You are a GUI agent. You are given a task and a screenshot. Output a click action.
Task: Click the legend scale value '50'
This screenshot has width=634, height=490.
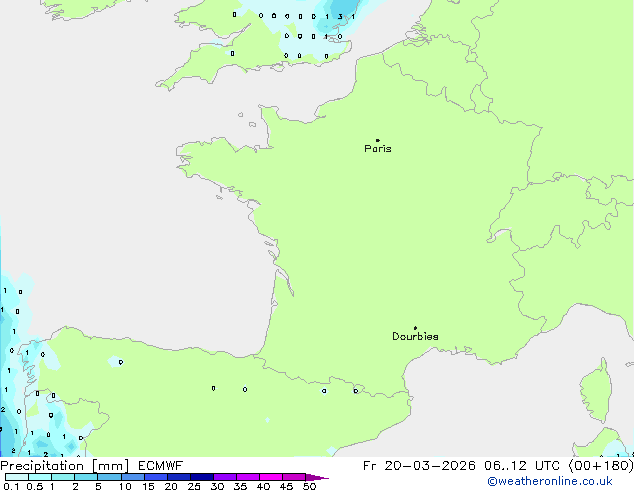310,486
